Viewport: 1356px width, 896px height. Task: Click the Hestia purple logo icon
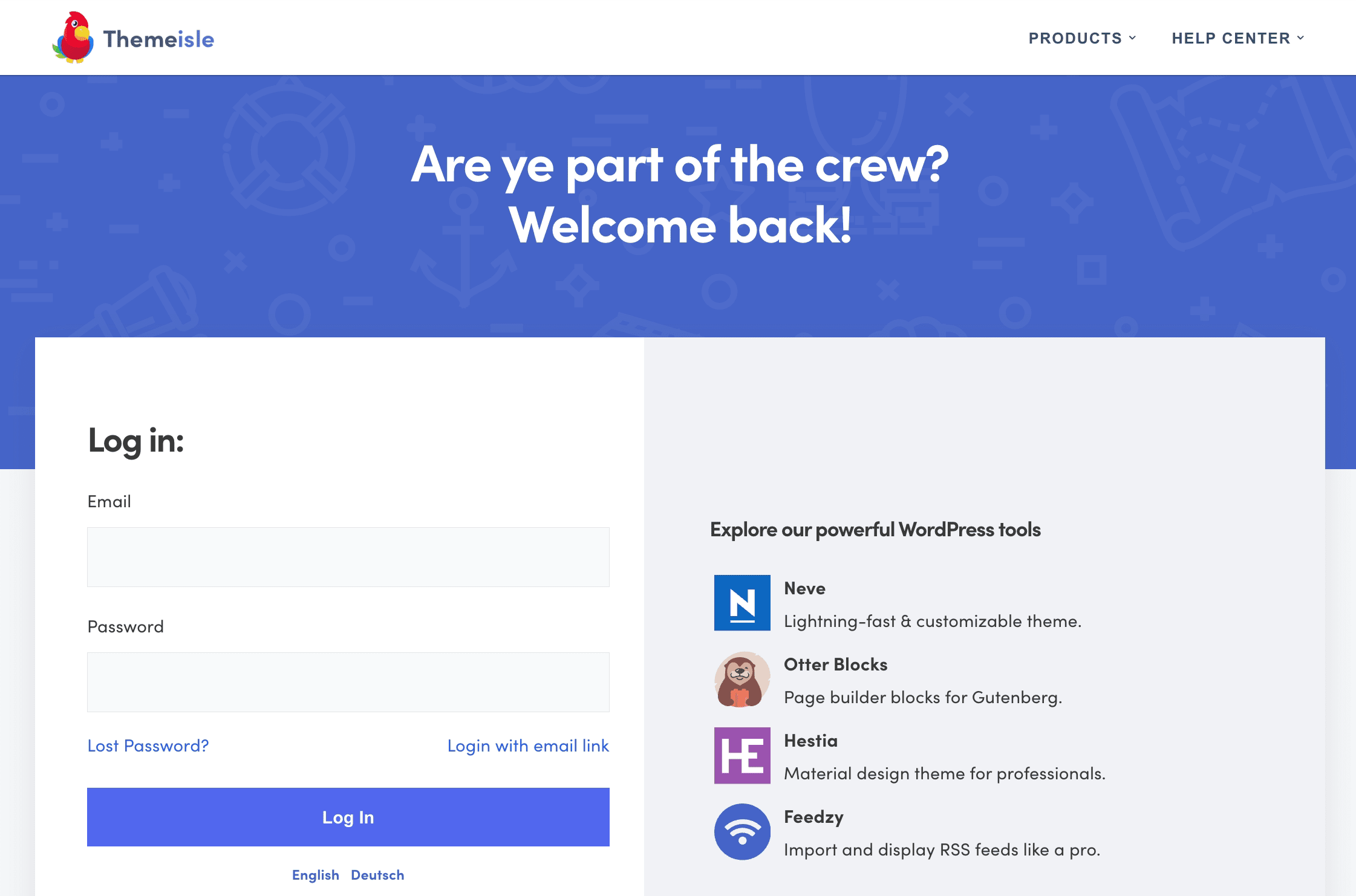[x=742, y=756]
